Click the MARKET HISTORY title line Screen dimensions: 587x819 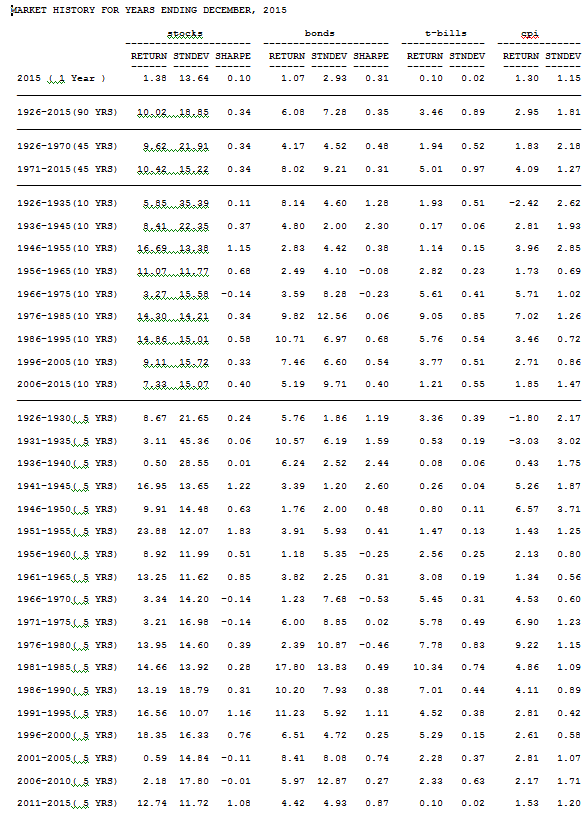click(x=149, y=10)
